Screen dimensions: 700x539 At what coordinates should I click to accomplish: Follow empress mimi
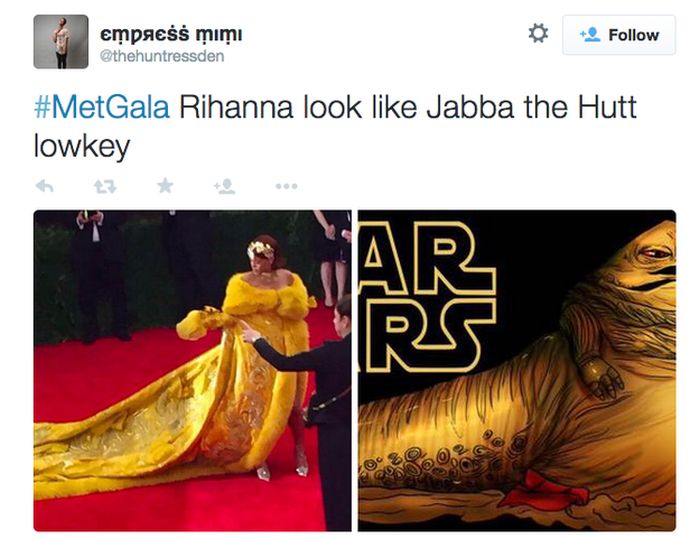(x=619, y=35)
